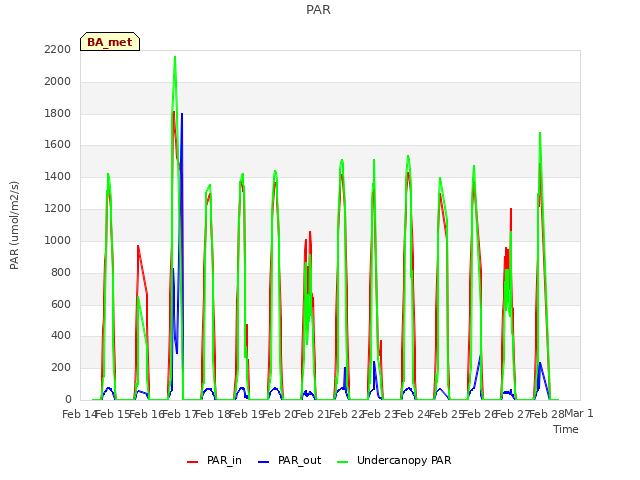Image resolution: width=640 pixels, height=480 pixels.
Task: Toggle the PAR_in legend entry
Action: click(214, 460)
